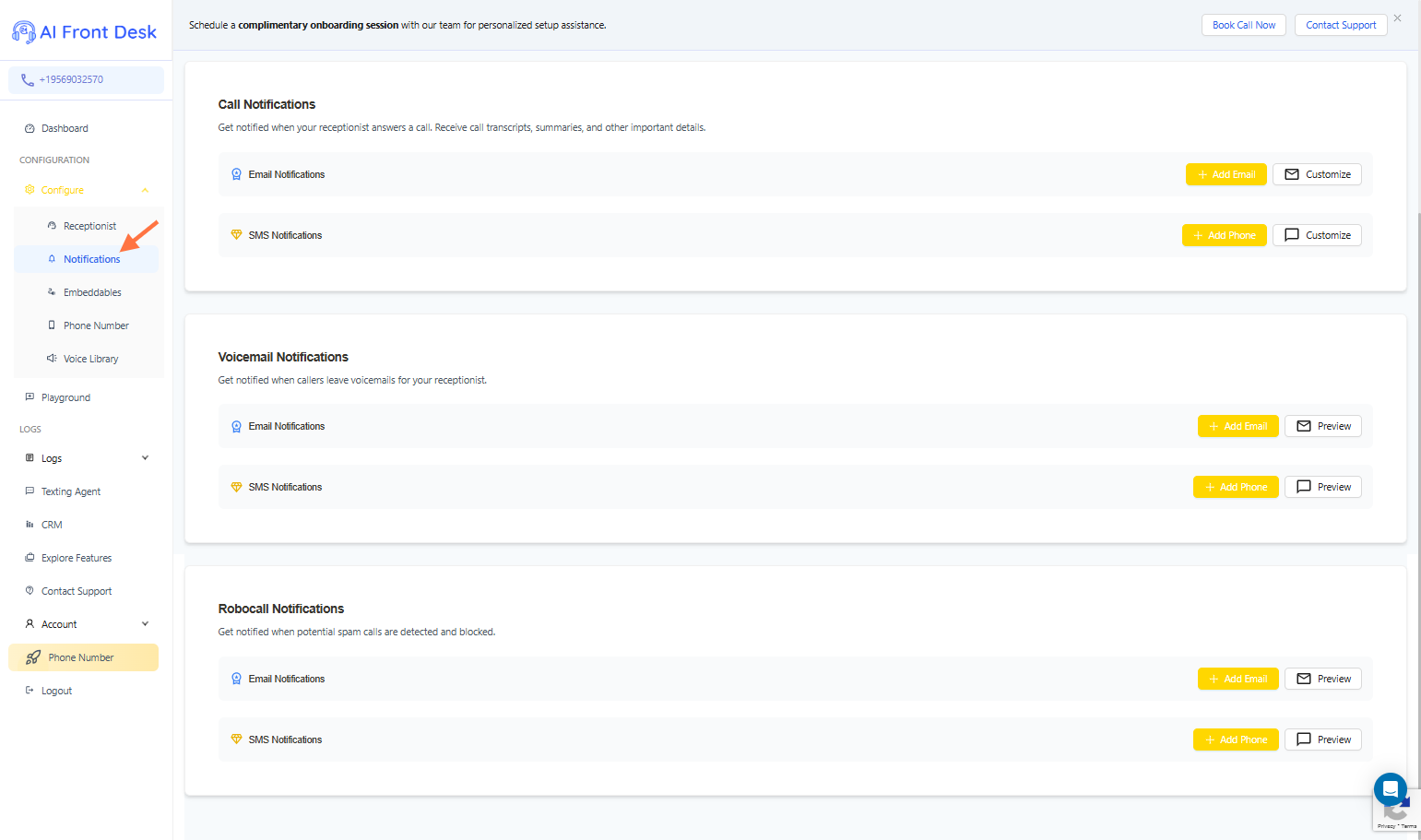The width and height of the screenshot is (1421, 840).
Task: Collapse the Configure menu chevron
Action: [145, 190]
